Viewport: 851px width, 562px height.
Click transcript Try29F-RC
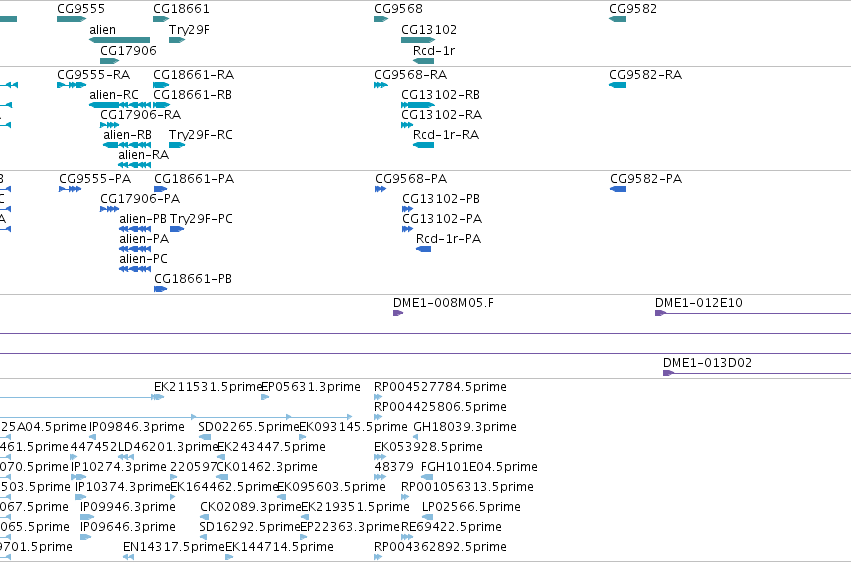(x=177, y=145)
